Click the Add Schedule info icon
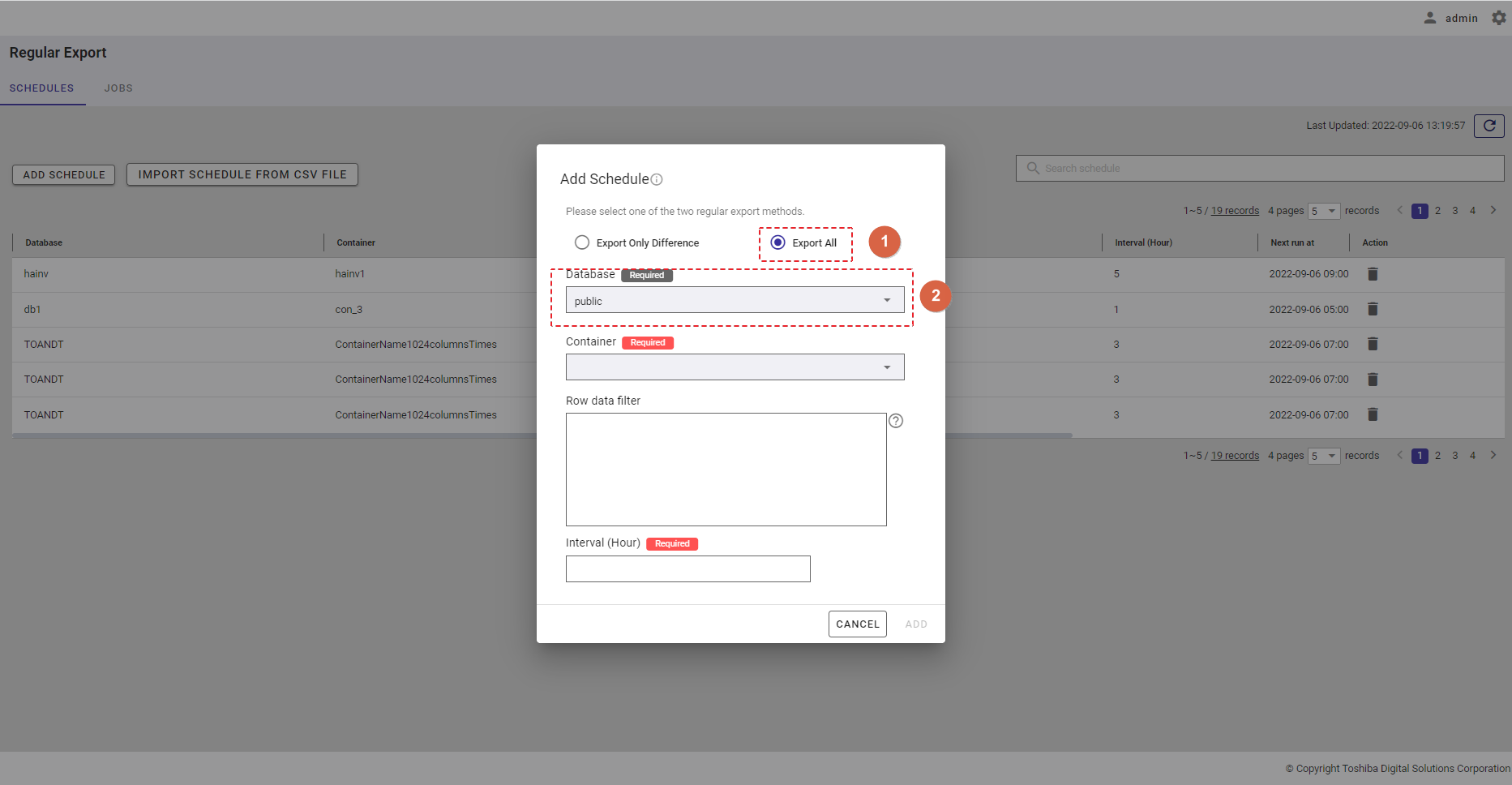This screenshot has height=785, width=1512. [657, 179]
